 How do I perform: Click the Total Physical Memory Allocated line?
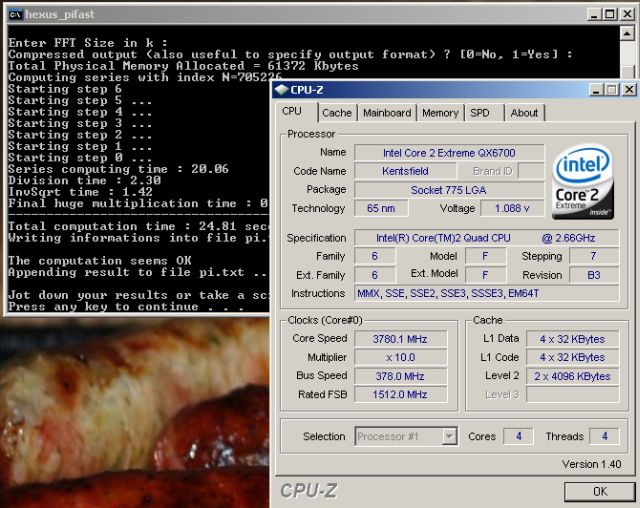(183, 66)
